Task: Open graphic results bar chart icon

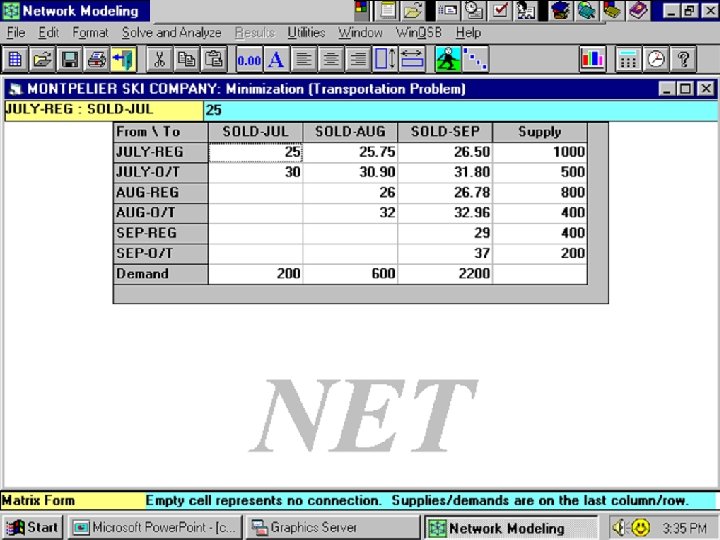Action: [x=592, y=59]
